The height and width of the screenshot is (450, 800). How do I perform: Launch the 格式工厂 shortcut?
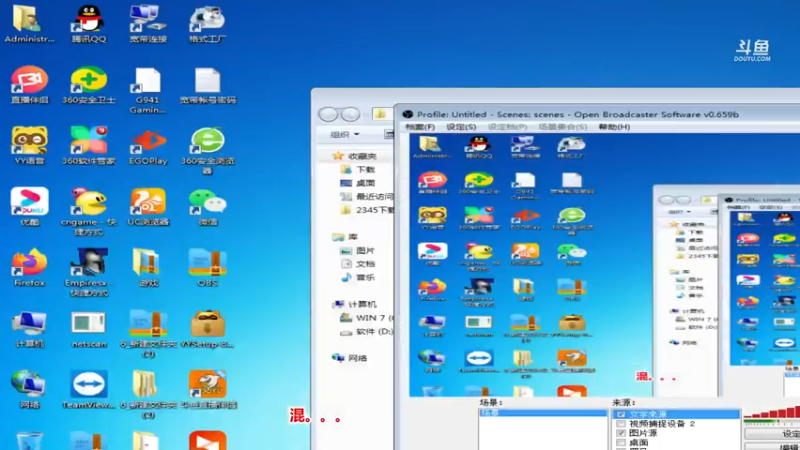[x=207, y=23]
